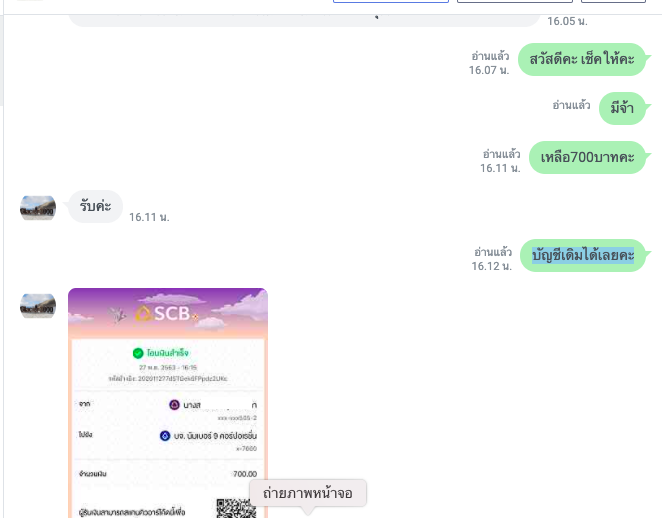Click the 700.00 amount on the slip

(245, 474)
